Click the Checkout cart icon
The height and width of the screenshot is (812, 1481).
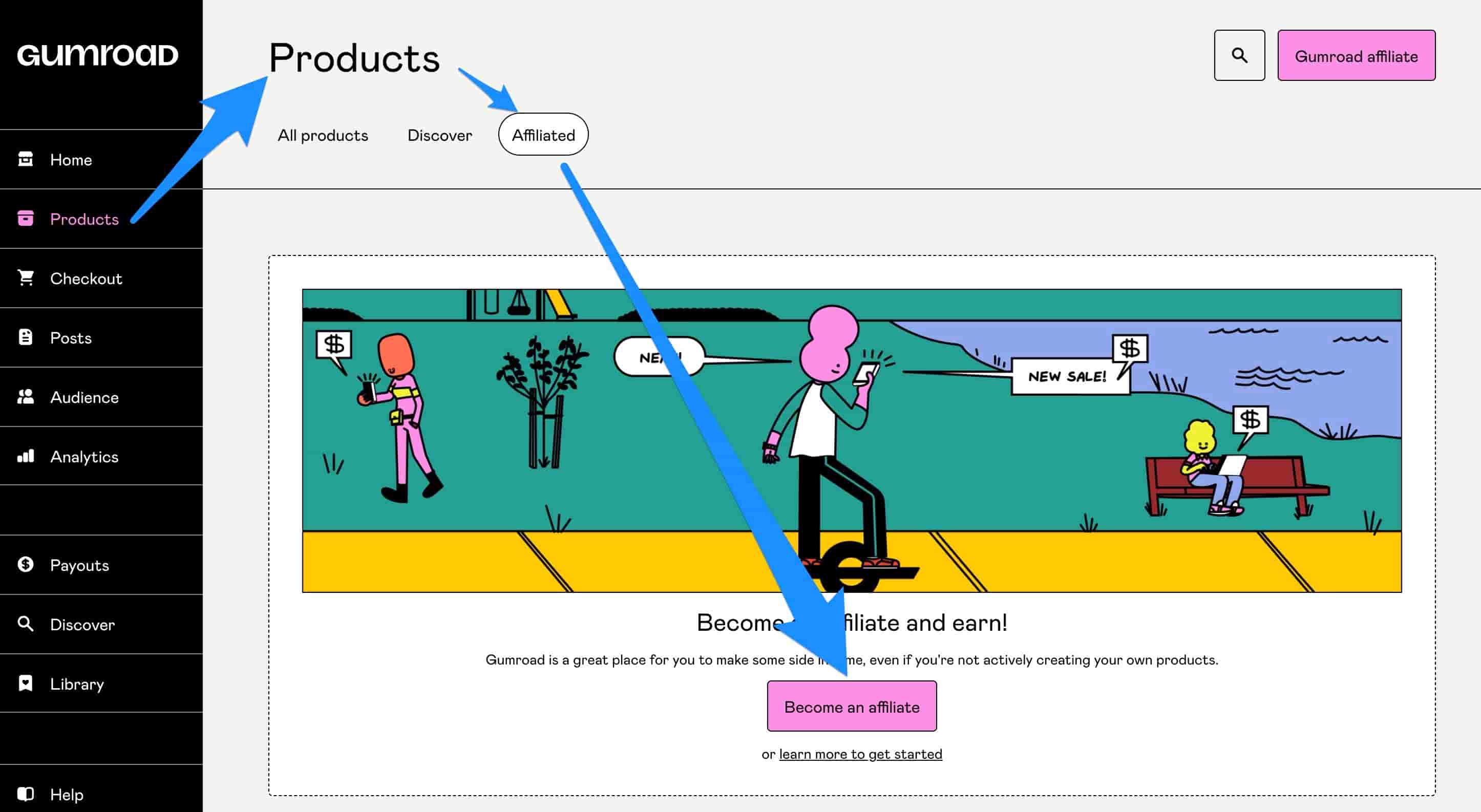point(25,277)
